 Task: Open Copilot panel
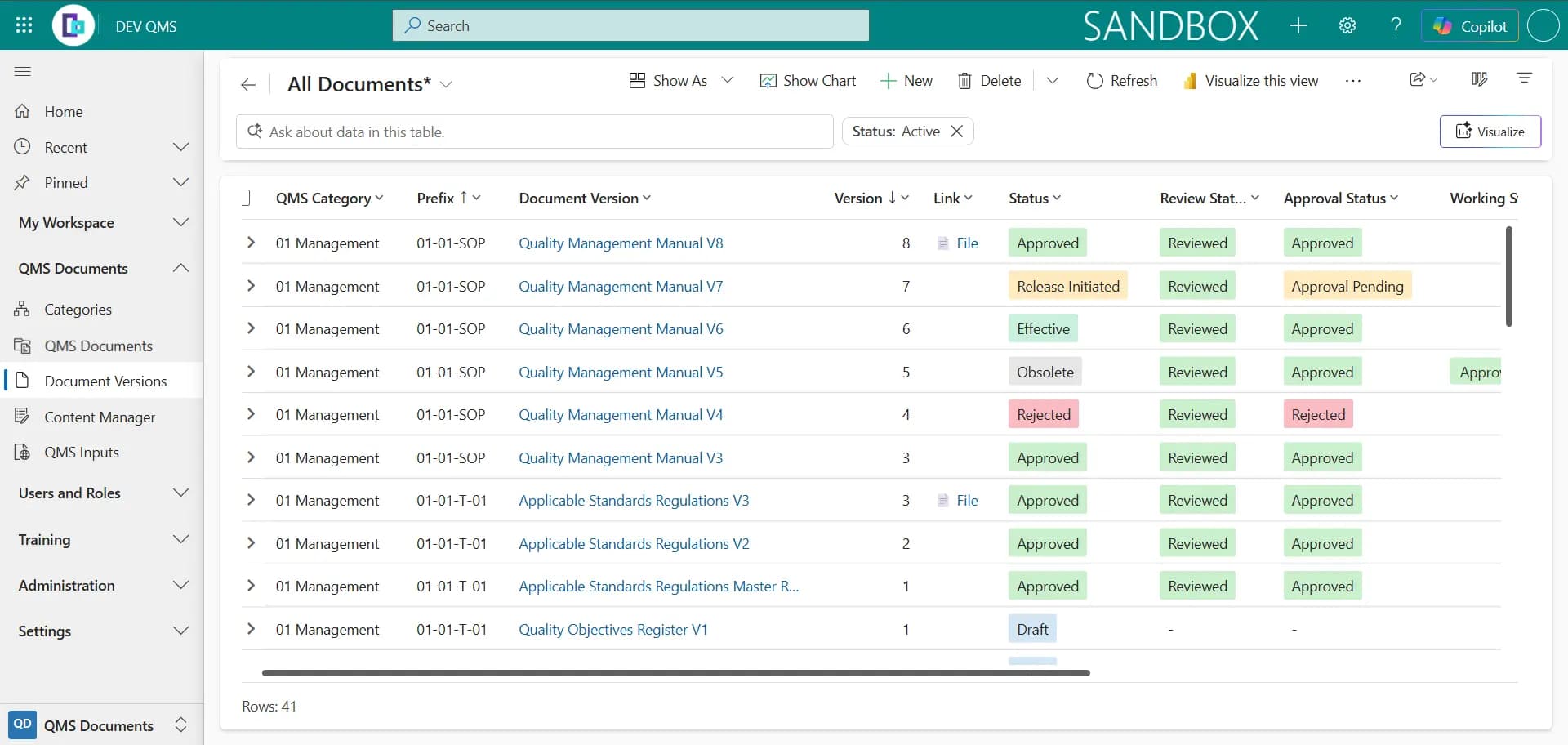click(x=1470, y=25)
